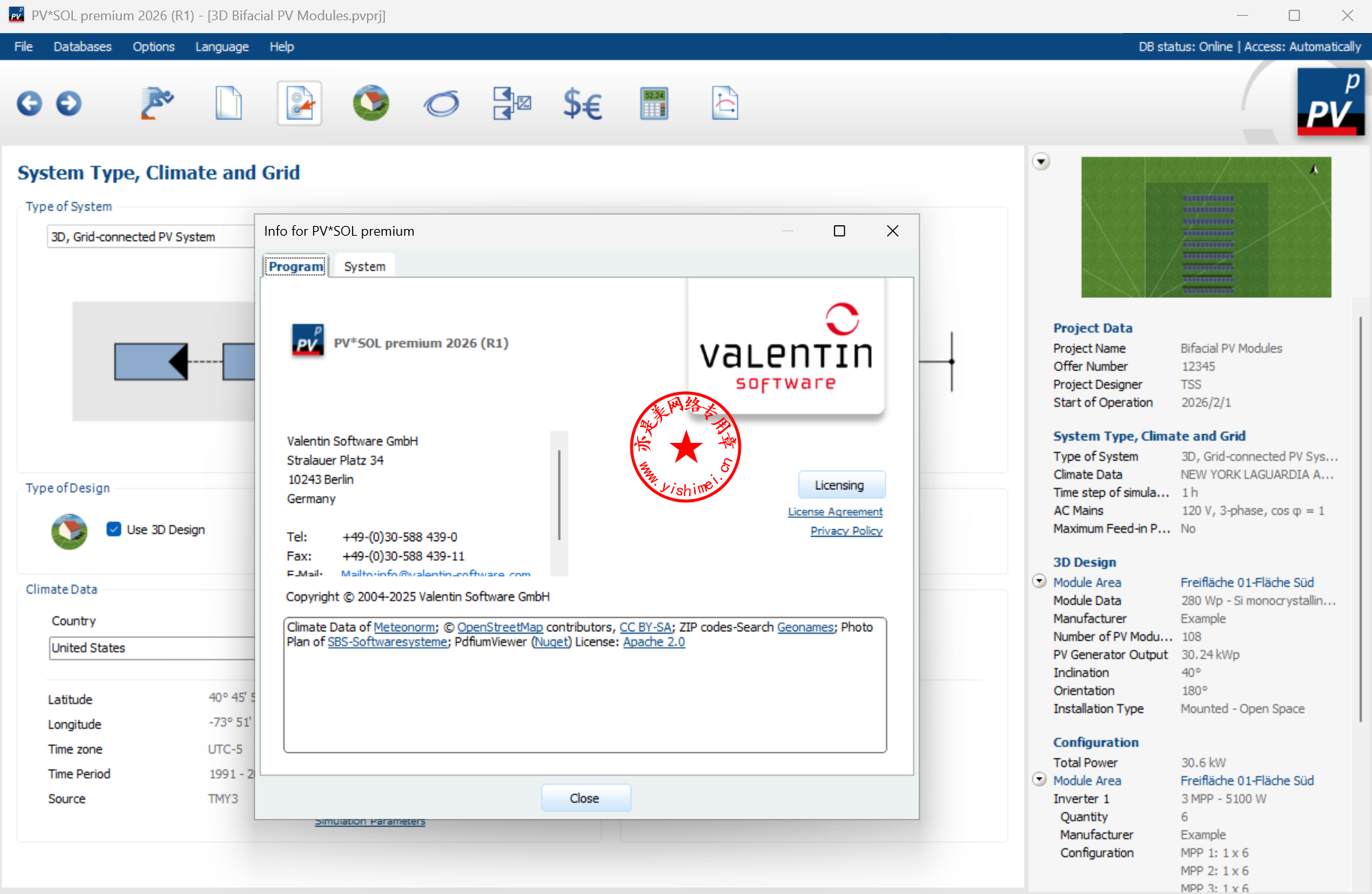1372x894 pixels.
Task: Open the Results calculator icon
Action: 654,104
